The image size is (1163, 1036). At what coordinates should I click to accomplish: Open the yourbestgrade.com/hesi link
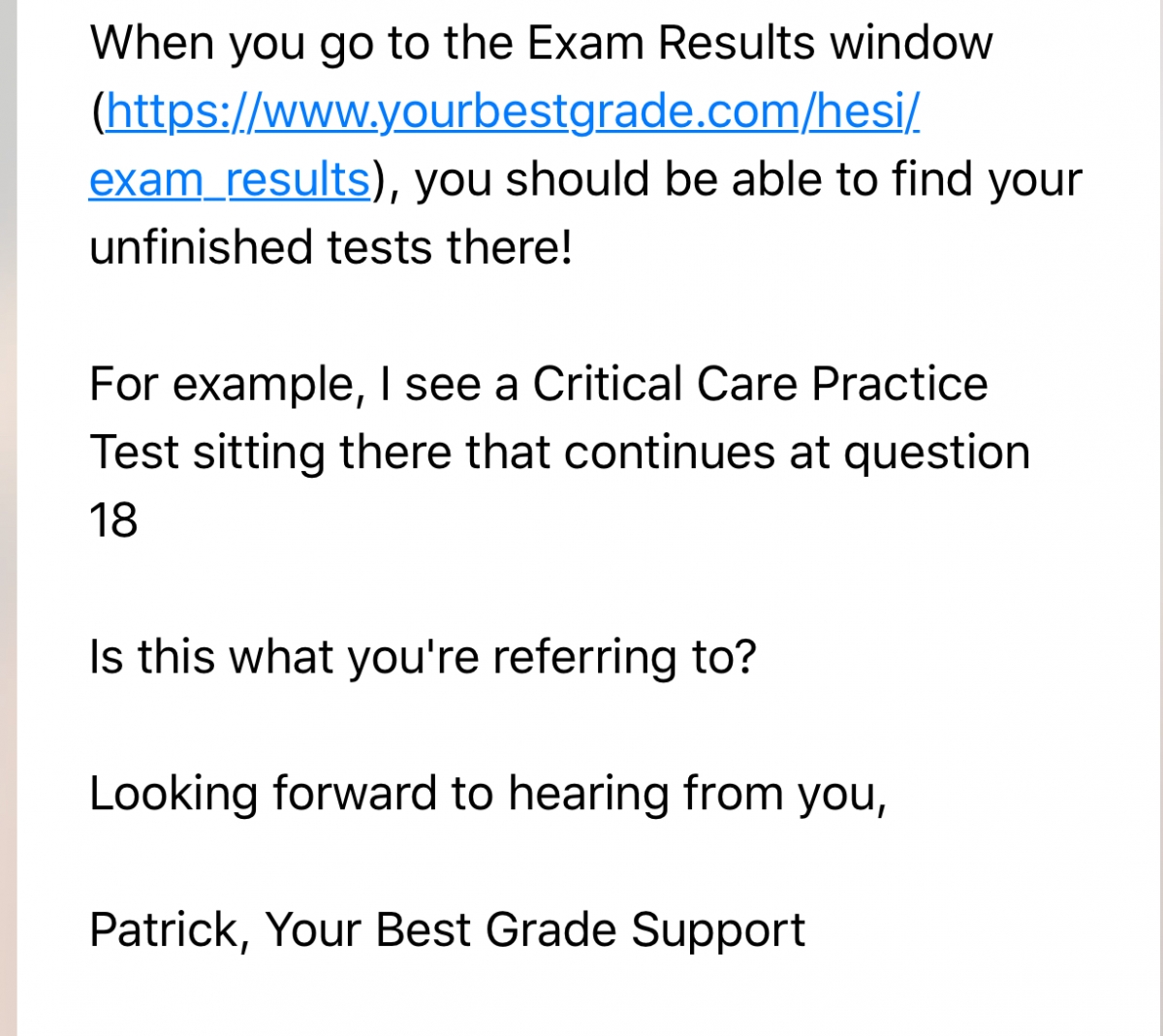(513, 113)
